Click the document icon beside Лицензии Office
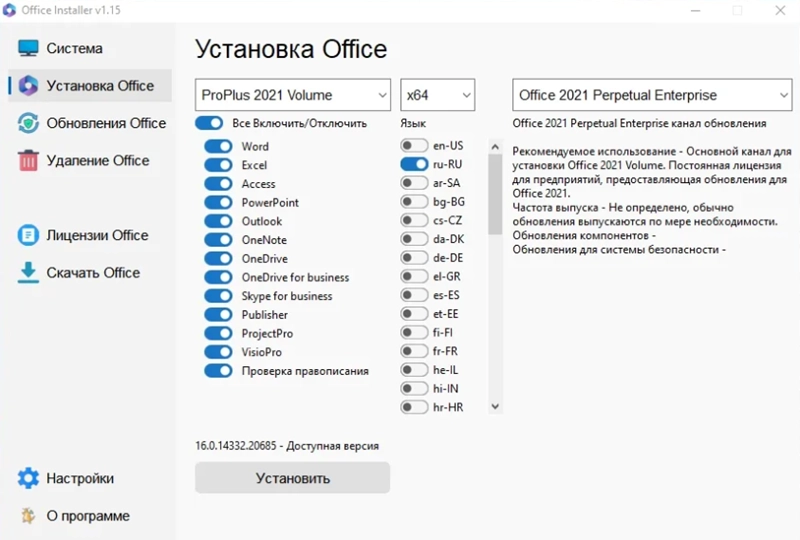The height and width of the screenshot is (540, 800). click(28, 235)
